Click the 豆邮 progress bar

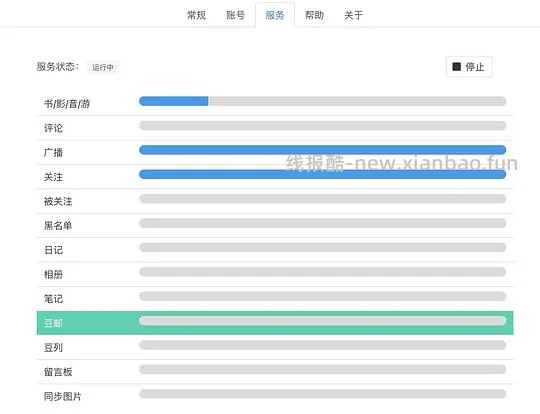tap(322, 321)
